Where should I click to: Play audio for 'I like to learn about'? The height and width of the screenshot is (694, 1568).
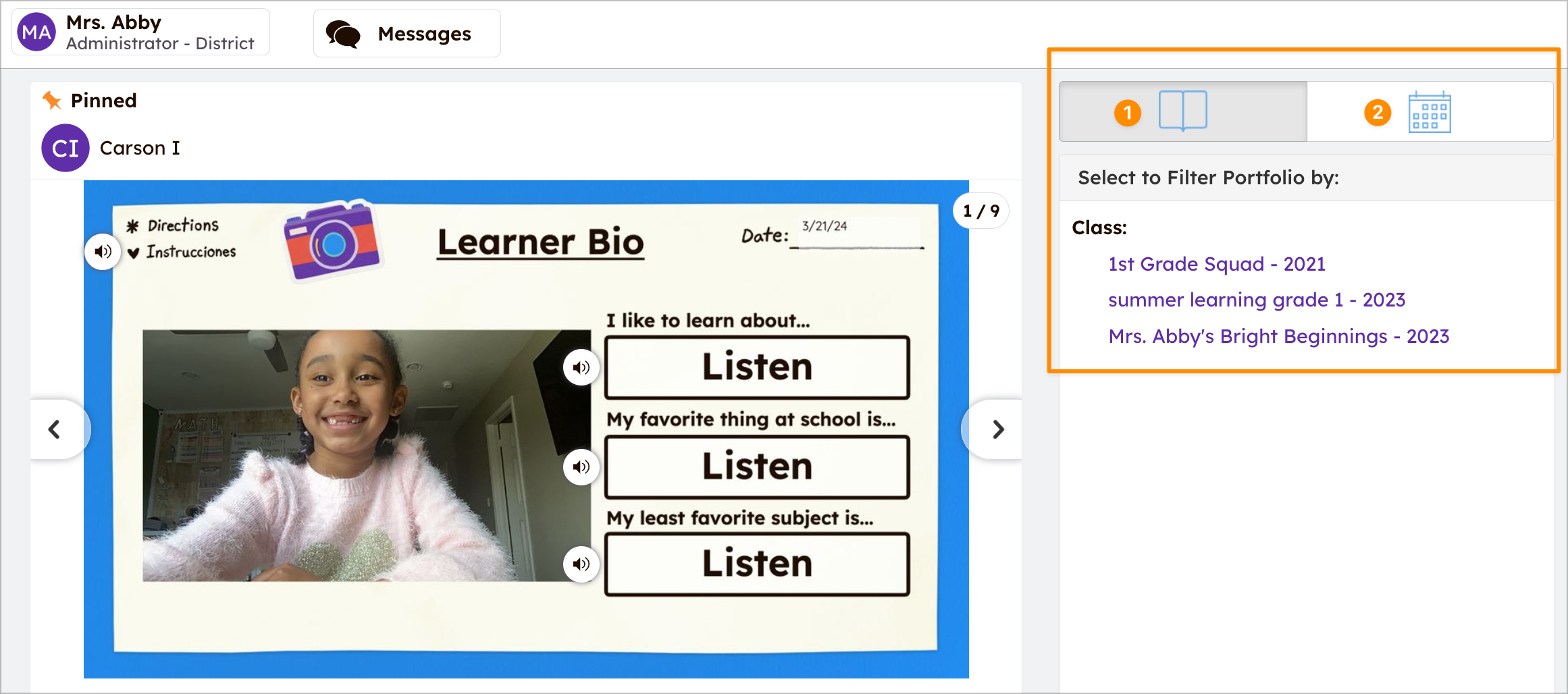click(x=581, y=367)
